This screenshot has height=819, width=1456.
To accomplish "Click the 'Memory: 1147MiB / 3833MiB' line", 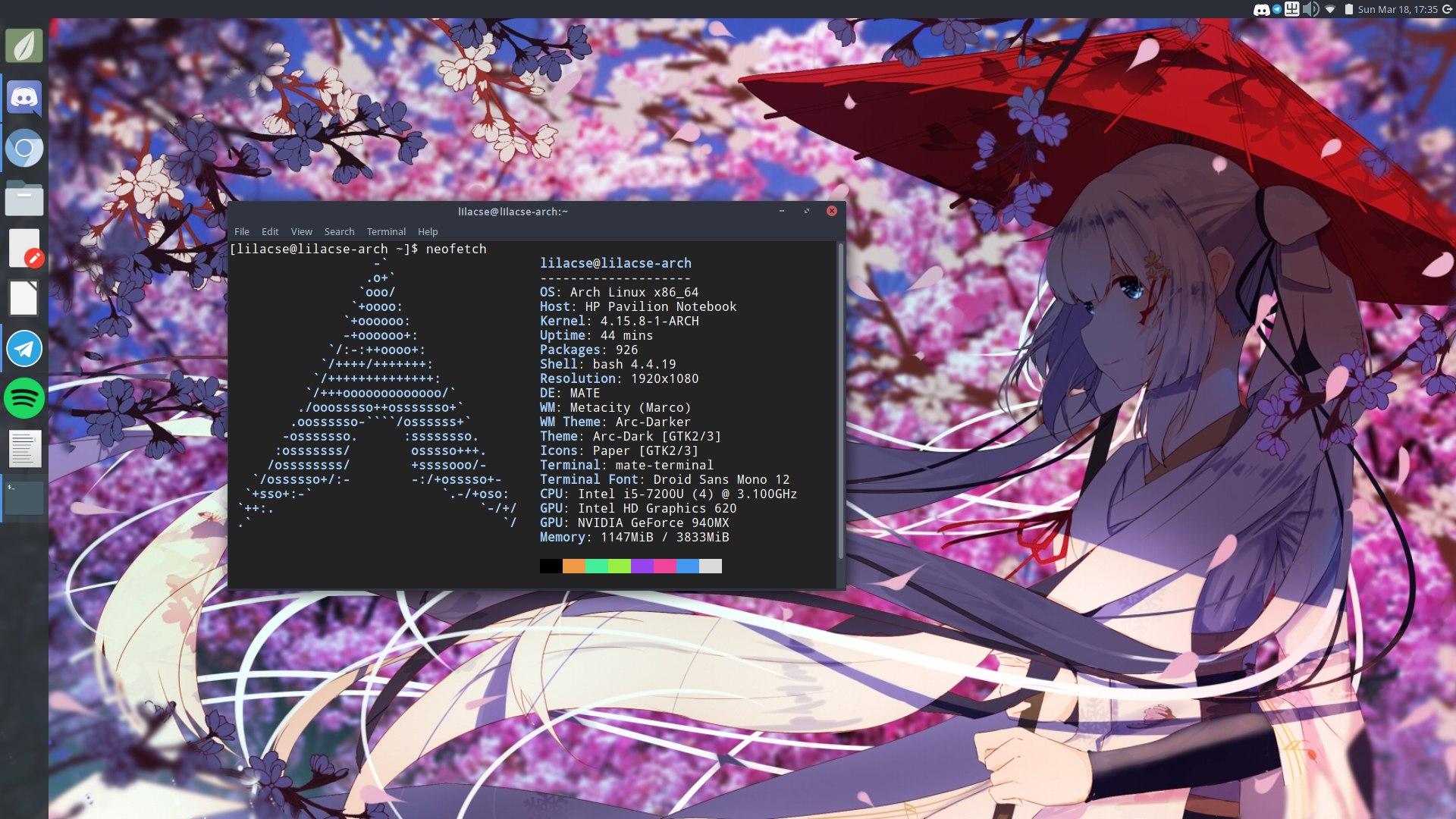I will (x=635, y=537).
